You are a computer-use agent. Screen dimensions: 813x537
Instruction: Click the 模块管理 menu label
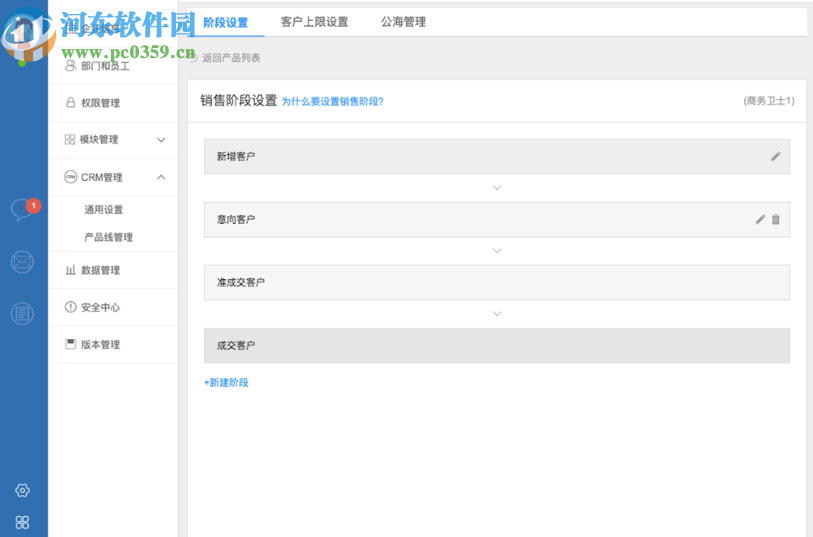coord(99,139)
